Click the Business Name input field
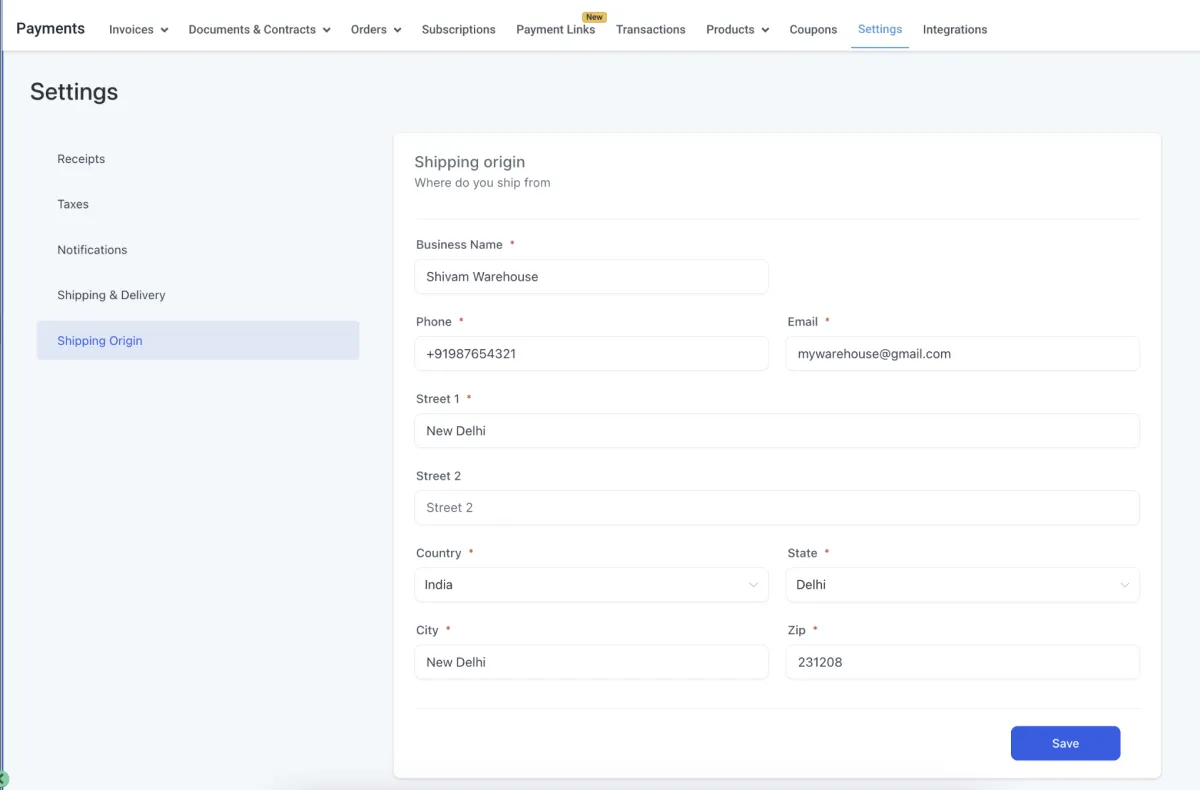 coord(591,277)
